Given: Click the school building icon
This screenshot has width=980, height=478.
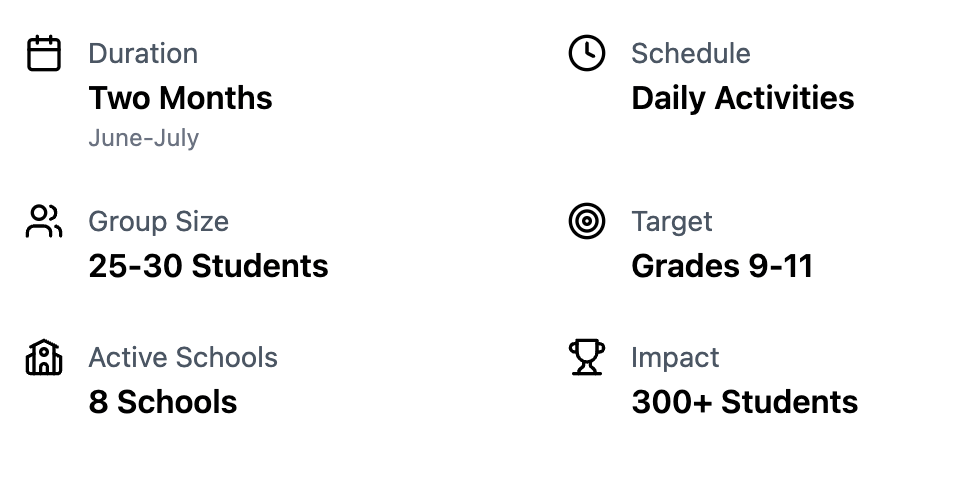Looking at the screenshot, I should click(x=43, y=358).
